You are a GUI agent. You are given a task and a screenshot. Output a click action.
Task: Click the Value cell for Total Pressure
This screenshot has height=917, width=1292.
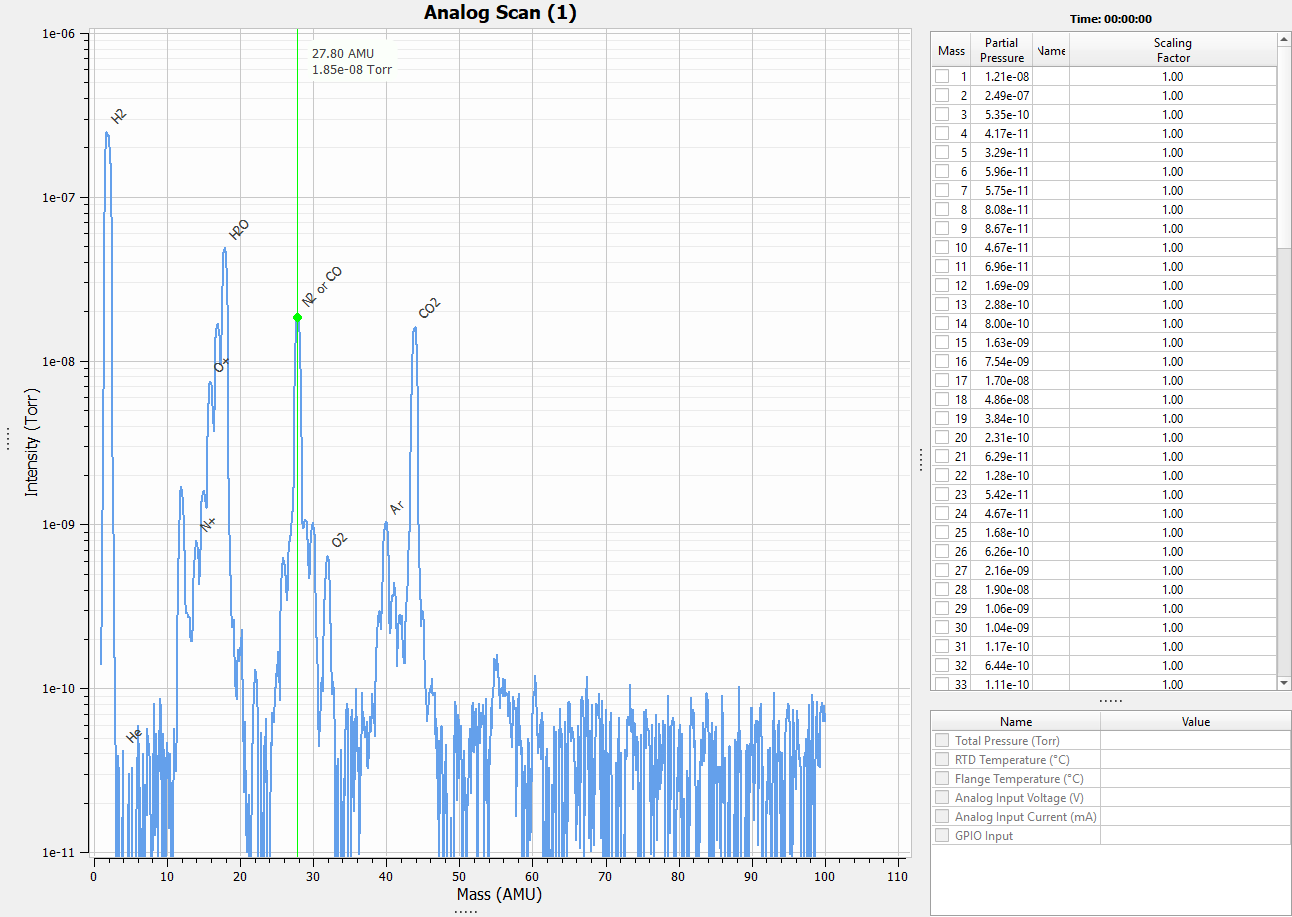(x=1195, y=741)
